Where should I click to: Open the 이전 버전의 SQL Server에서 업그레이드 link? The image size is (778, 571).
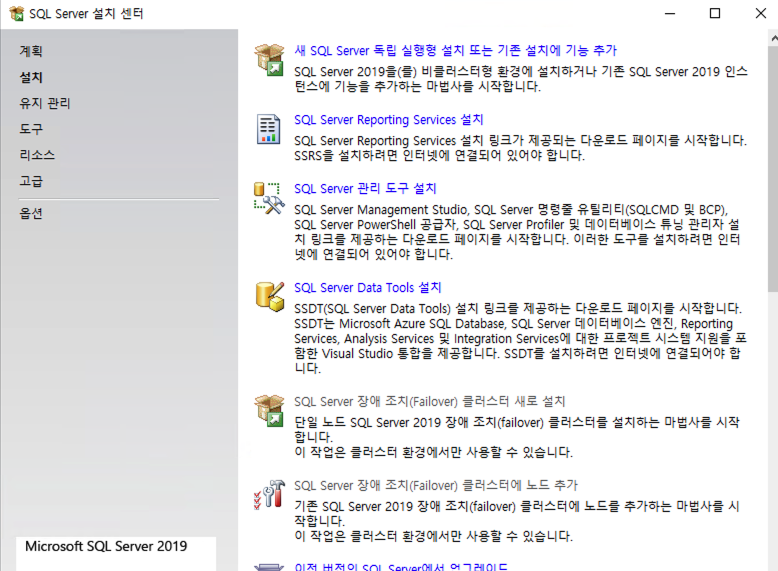[400, 567]
